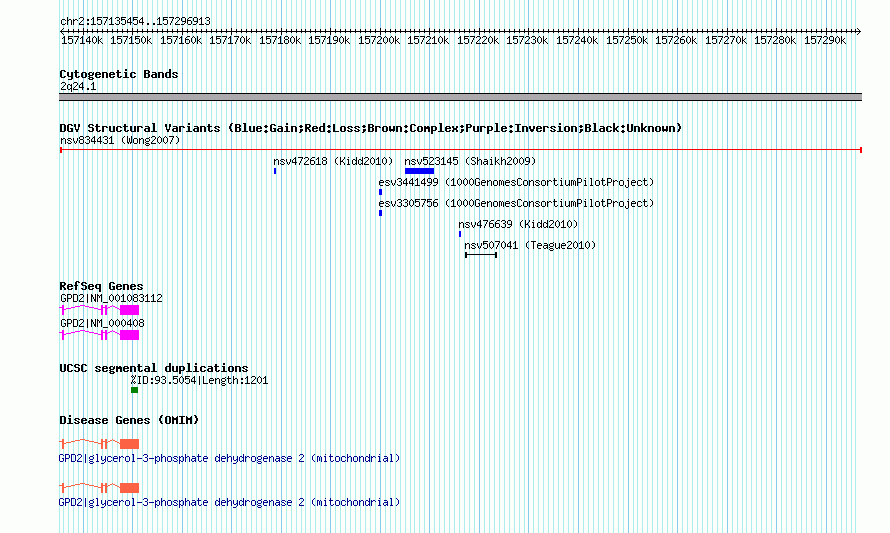Click the second orange OMIM GPD2 gene glyph
The image size is (890, 533).
pyautogui.click(x=99, y=488)
